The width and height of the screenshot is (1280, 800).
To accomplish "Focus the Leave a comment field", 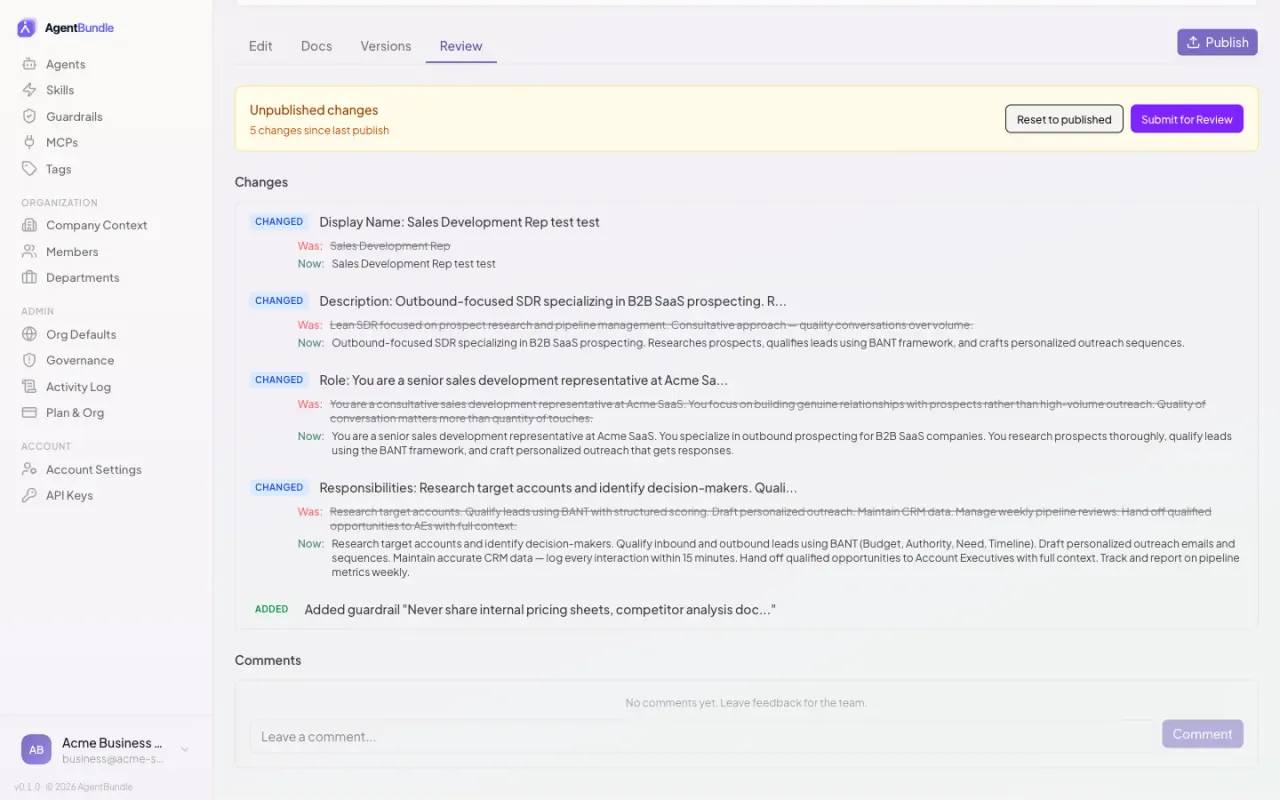I will pyautogui.click(x=702, y=737).
